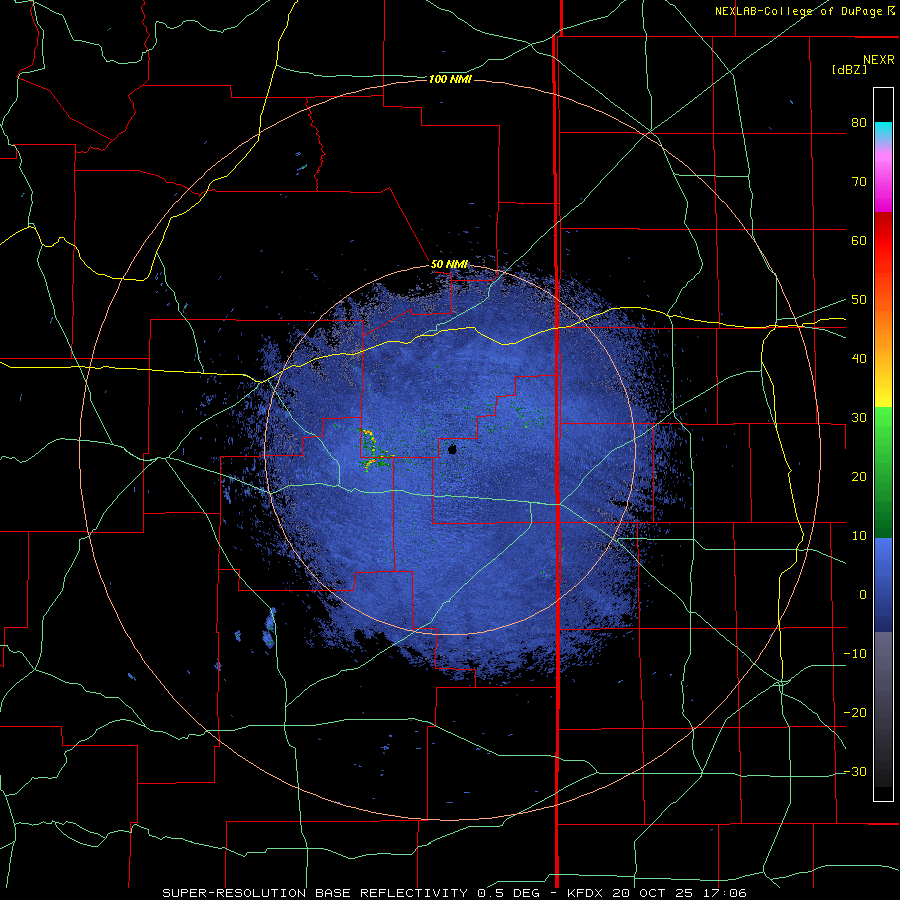Click the 50 dBZ scale label

(x=859, y=300)
